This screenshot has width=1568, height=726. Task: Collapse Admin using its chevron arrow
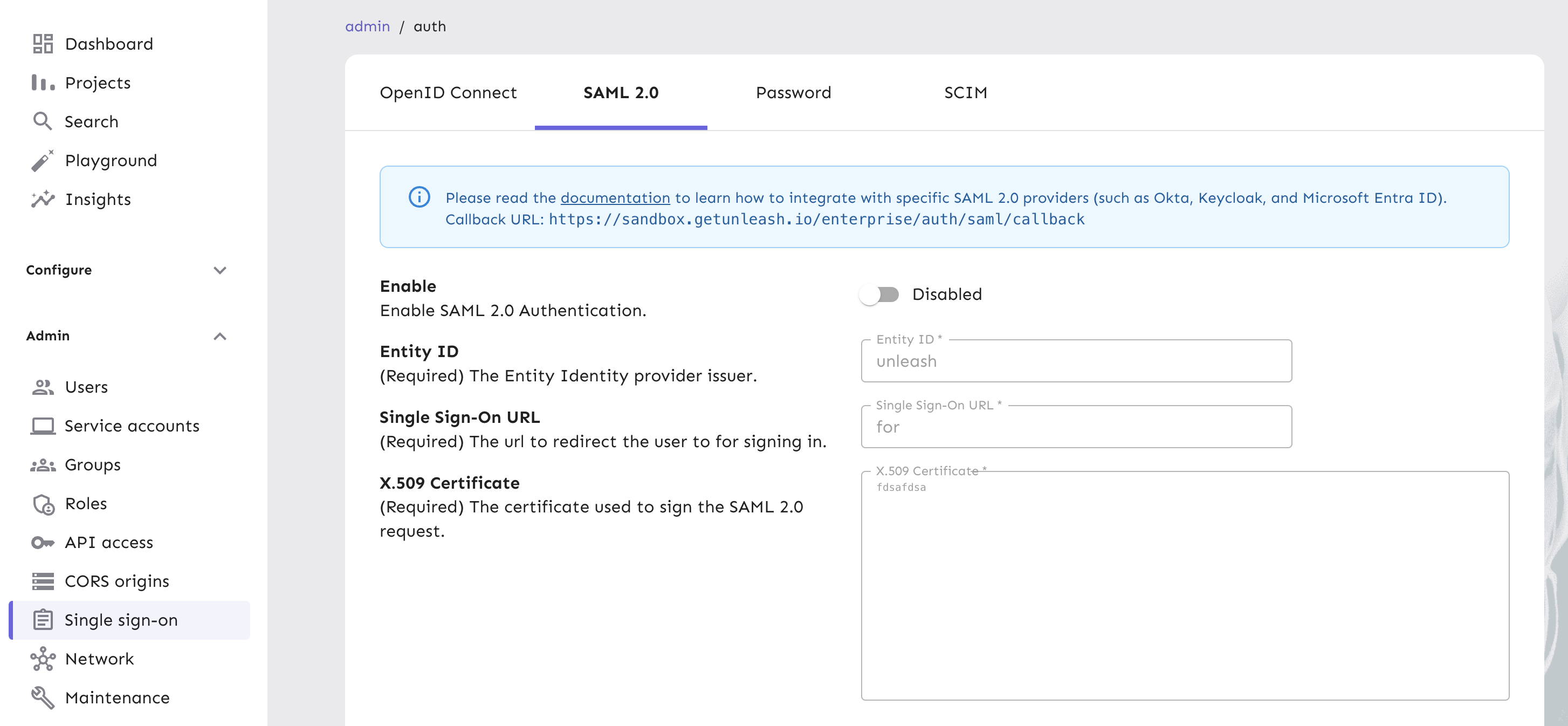pyautogui.click(x=220, y=336)
